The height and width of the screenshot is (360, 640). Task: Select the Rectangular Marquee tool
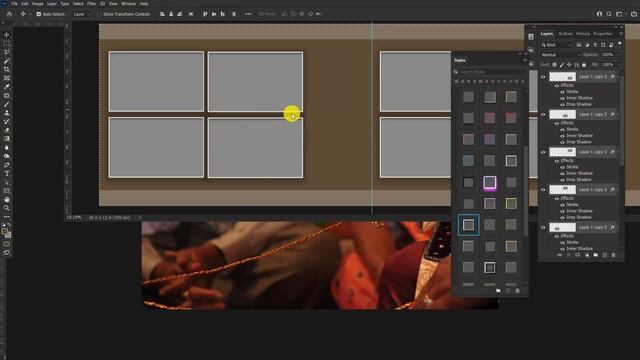7,43
